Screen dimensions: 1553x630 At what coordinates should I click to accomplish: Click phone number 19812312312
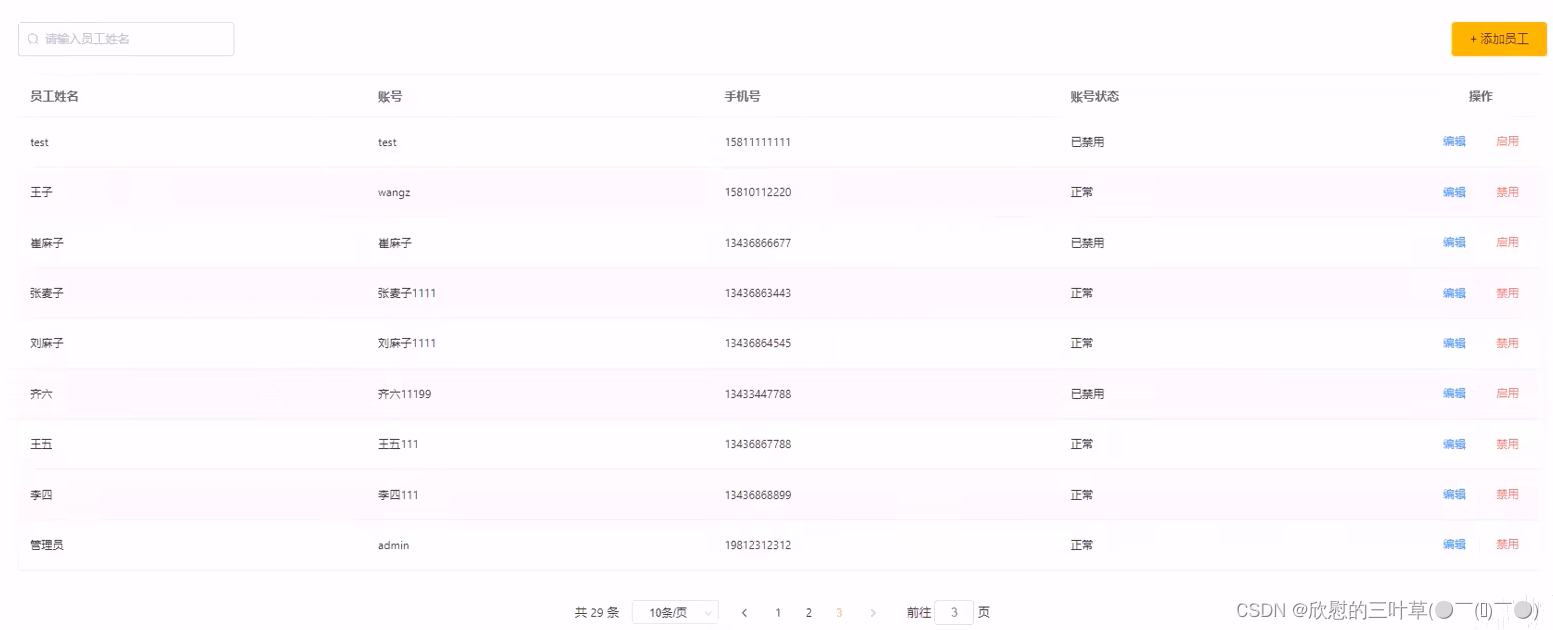click(x=758, y=545)
